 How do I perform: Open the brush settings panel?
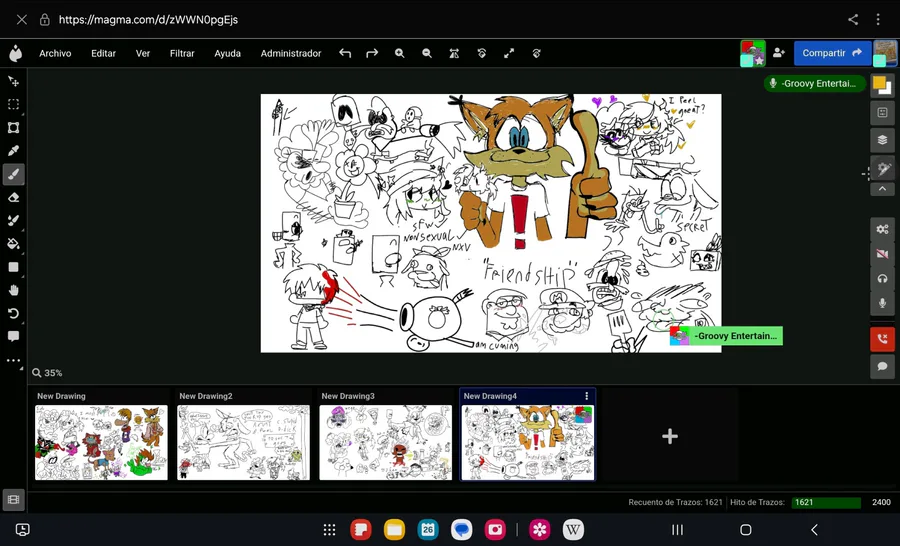coord(883,168)
